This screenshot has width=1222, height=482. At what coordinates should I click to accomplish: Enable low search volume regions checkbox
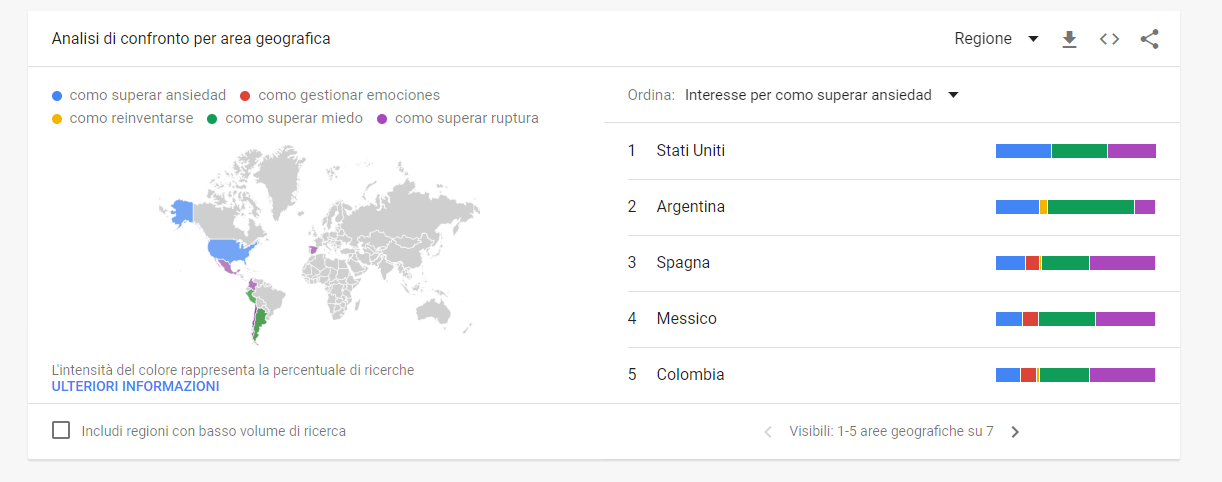coord(61,430)
